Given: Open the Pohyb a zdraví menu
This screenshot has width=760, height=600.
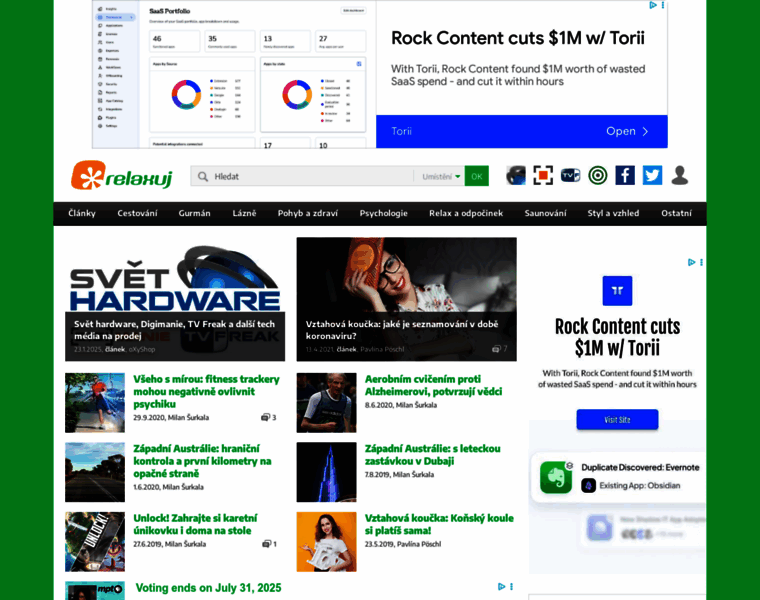Looking at the screenshot, I should click(x=308, y=213).
